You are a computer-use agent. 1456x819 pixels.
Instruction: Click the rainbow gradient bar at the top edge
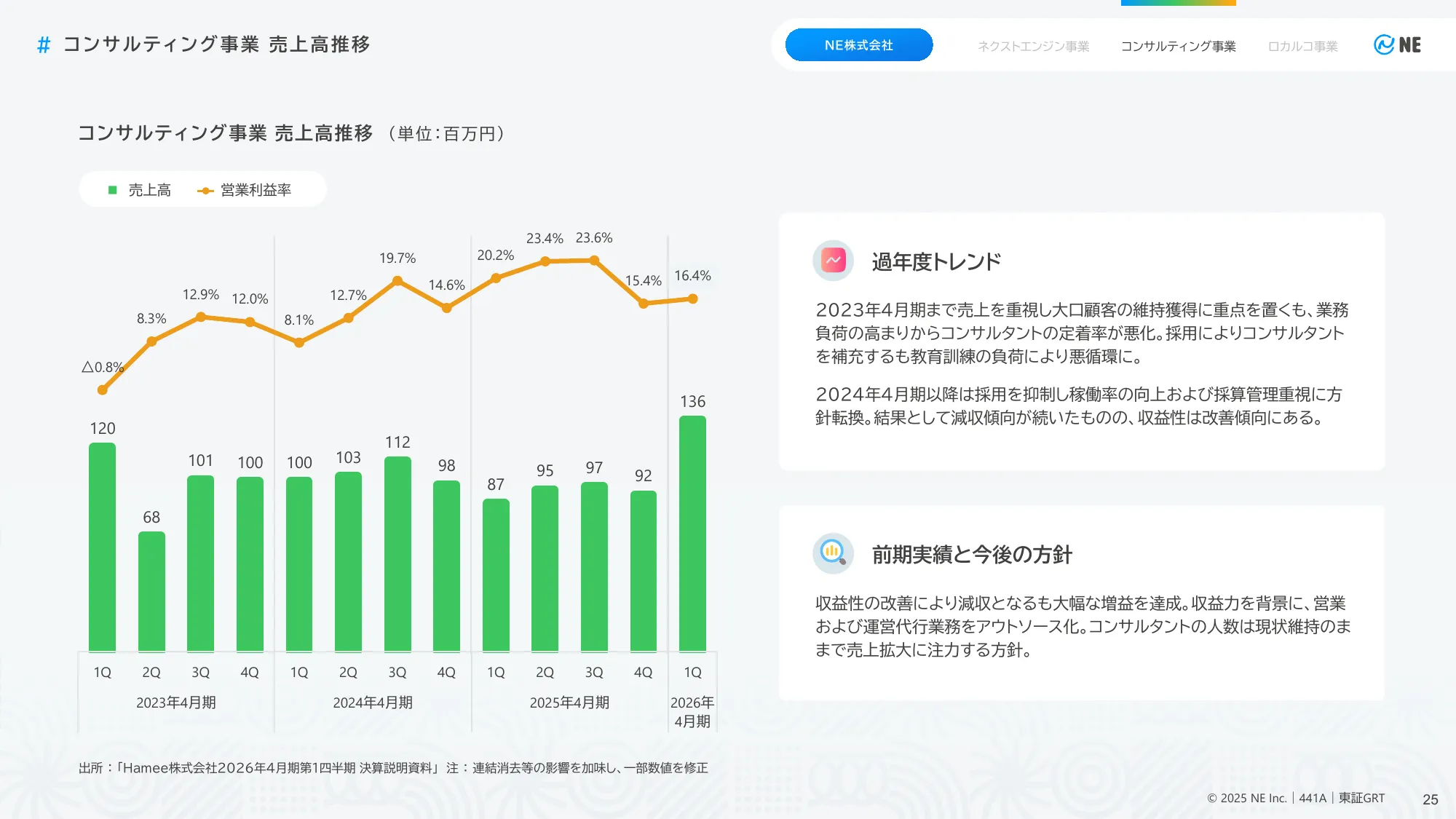pyautogui.click(x=1176, y=3)
